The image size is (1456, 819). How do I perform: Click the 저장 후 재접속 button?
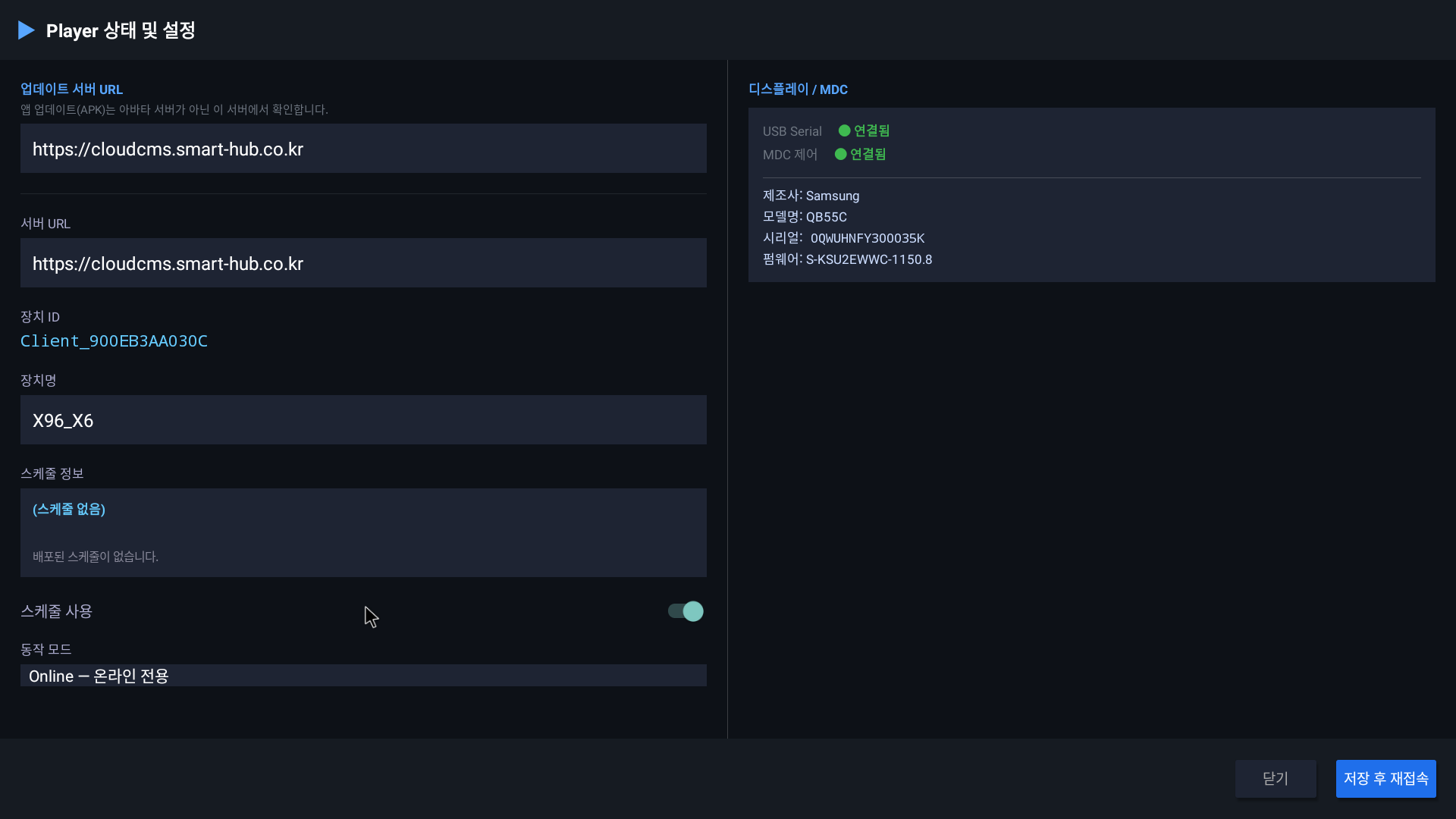click(1385, 779)
